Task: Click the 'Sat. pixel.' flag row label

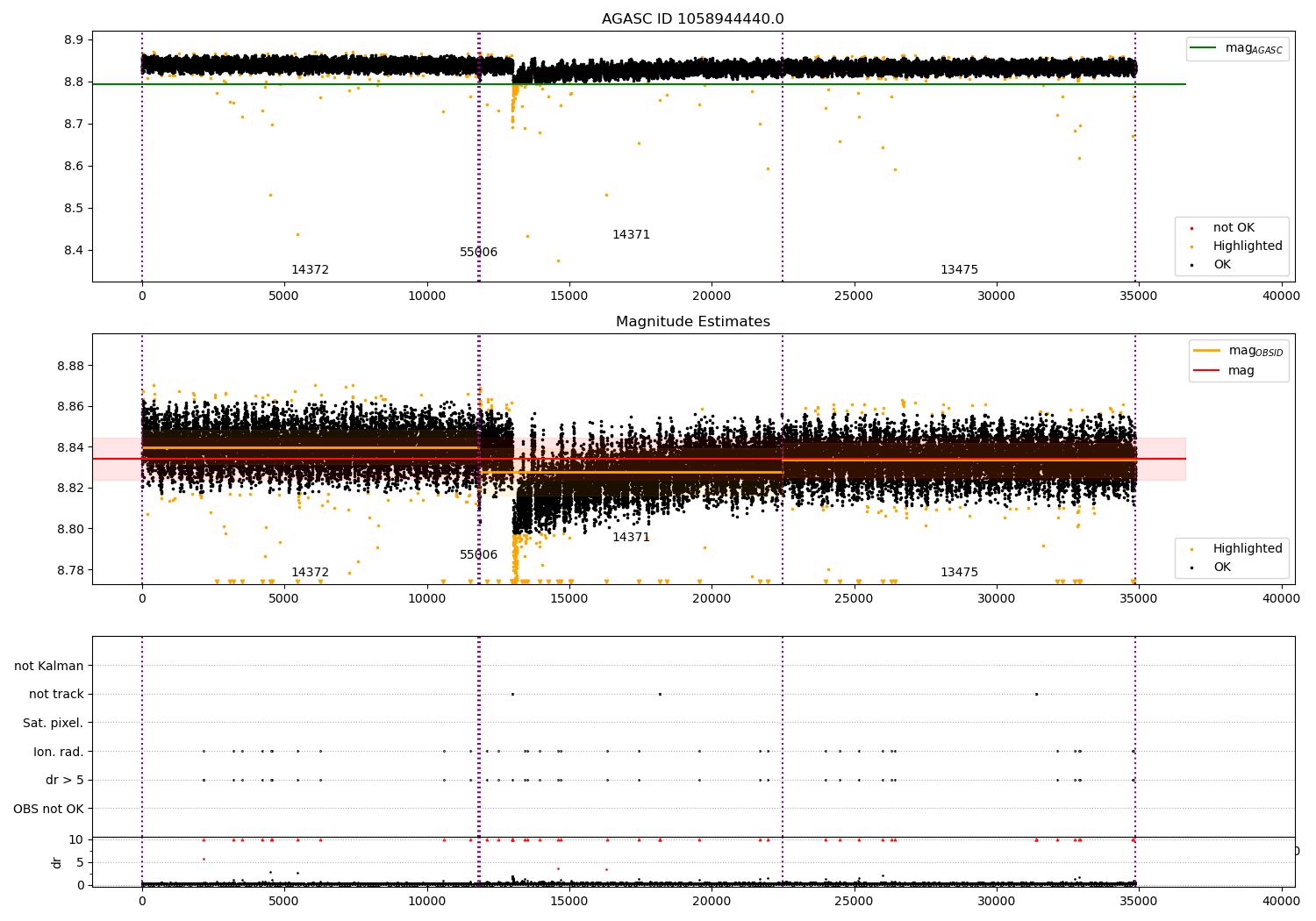Action: pyautogui.click(x=53, y=724)
